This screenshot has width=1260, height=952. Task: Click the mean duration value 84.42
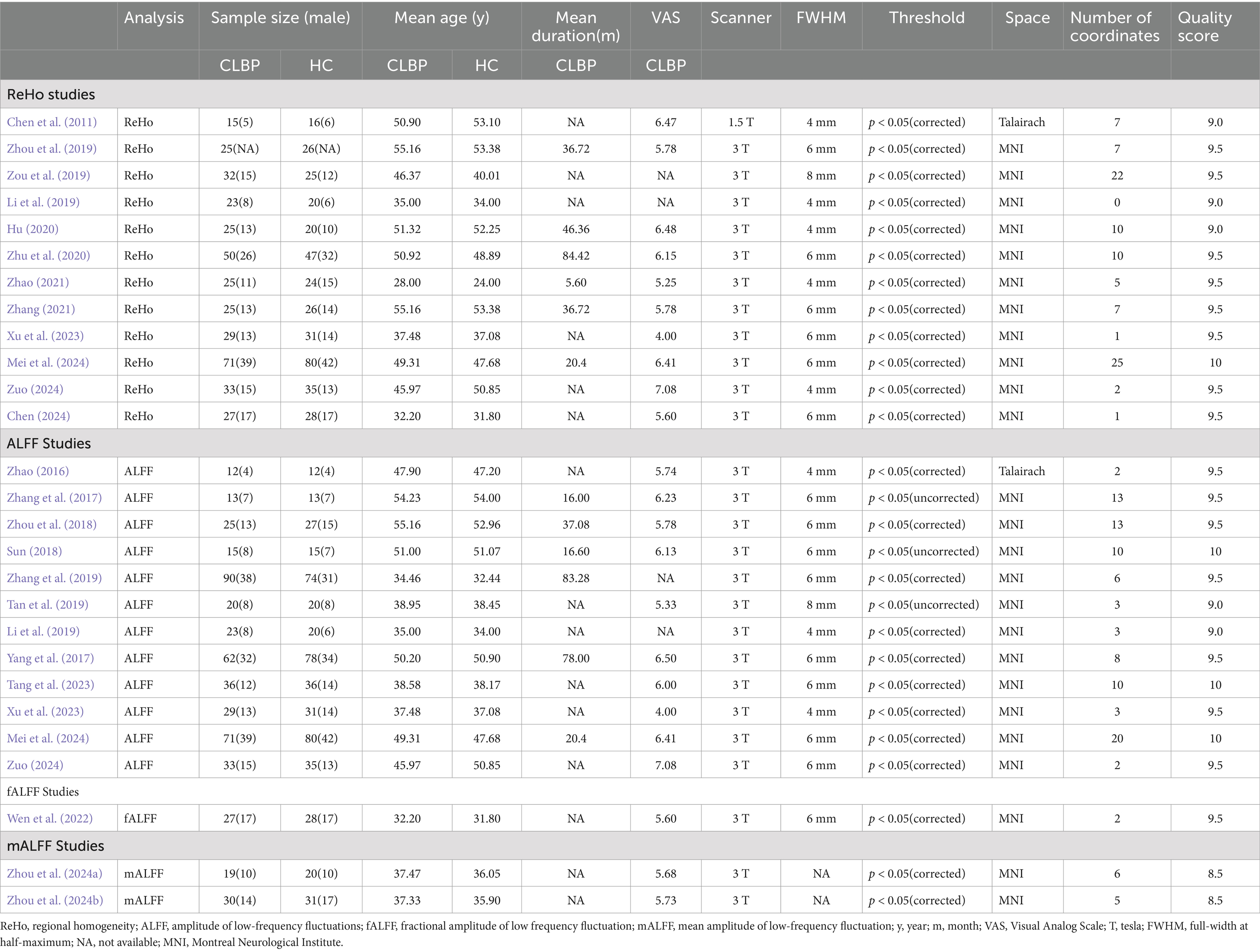tap(576, 256)
